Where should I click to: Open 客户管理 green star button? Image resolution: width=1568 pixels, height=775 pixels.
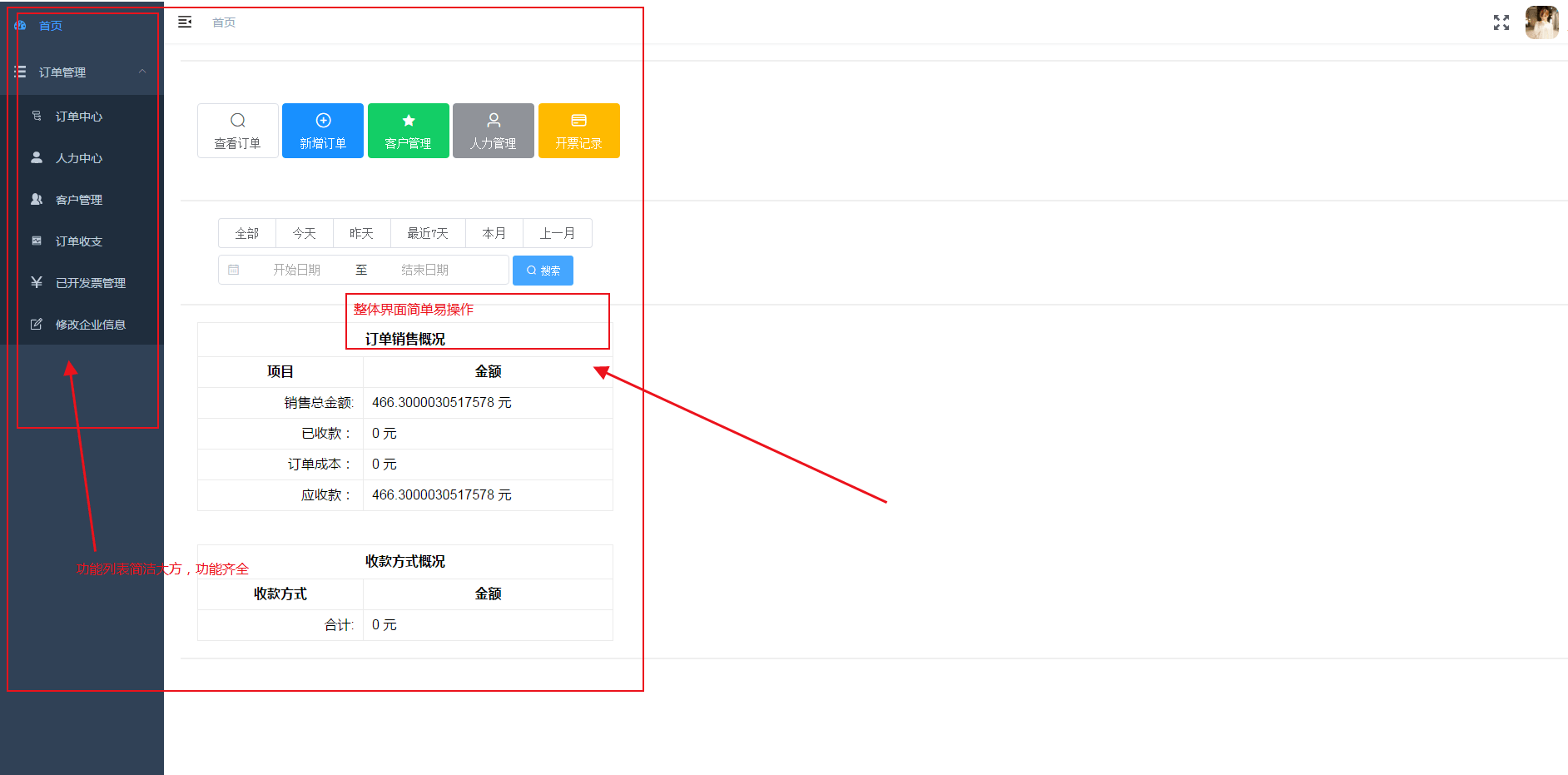pos(409,131)
